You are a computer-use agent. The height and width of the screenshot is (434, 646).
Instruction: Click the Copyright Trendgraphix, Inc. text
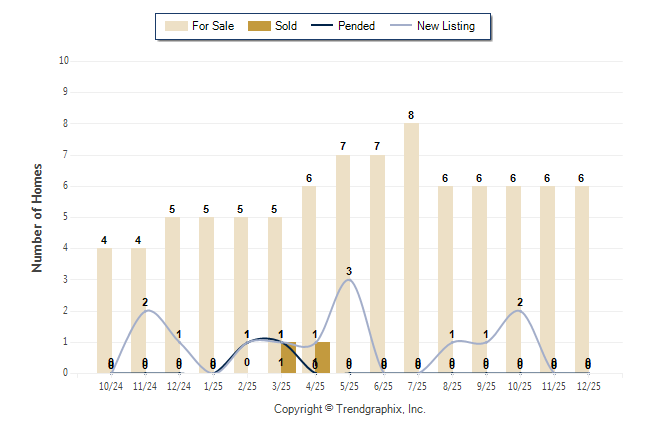coord(349,409)
